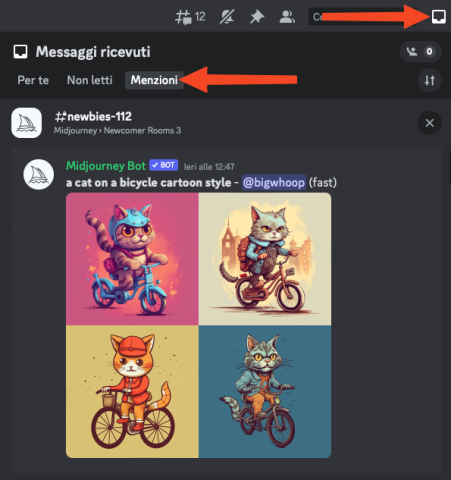Open the sort filter arrows button
Screen dimensions: 451x480
[x=429, y=80]
